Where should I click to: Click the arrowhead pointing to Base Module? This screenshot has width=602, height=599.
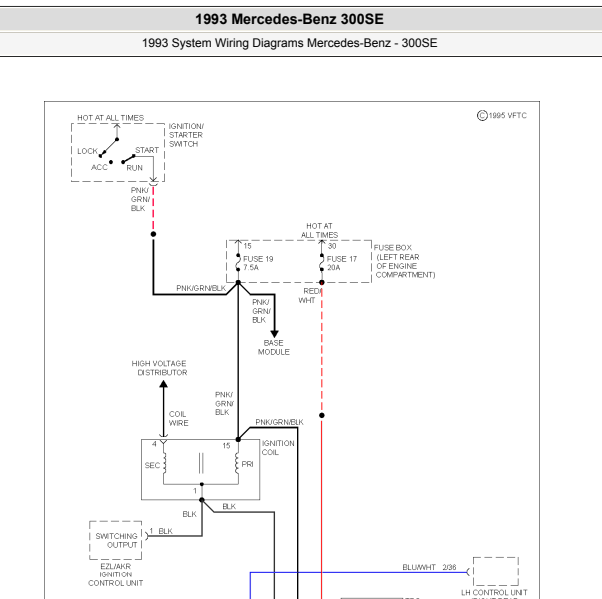pyautogui.click(x=275, y=334)
